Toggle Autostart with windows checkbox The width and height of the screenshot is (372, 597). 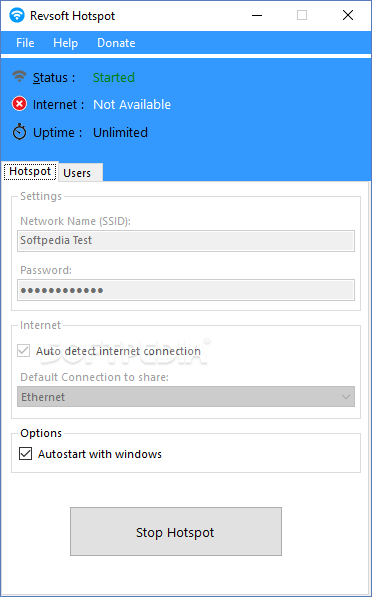point(26,454)
